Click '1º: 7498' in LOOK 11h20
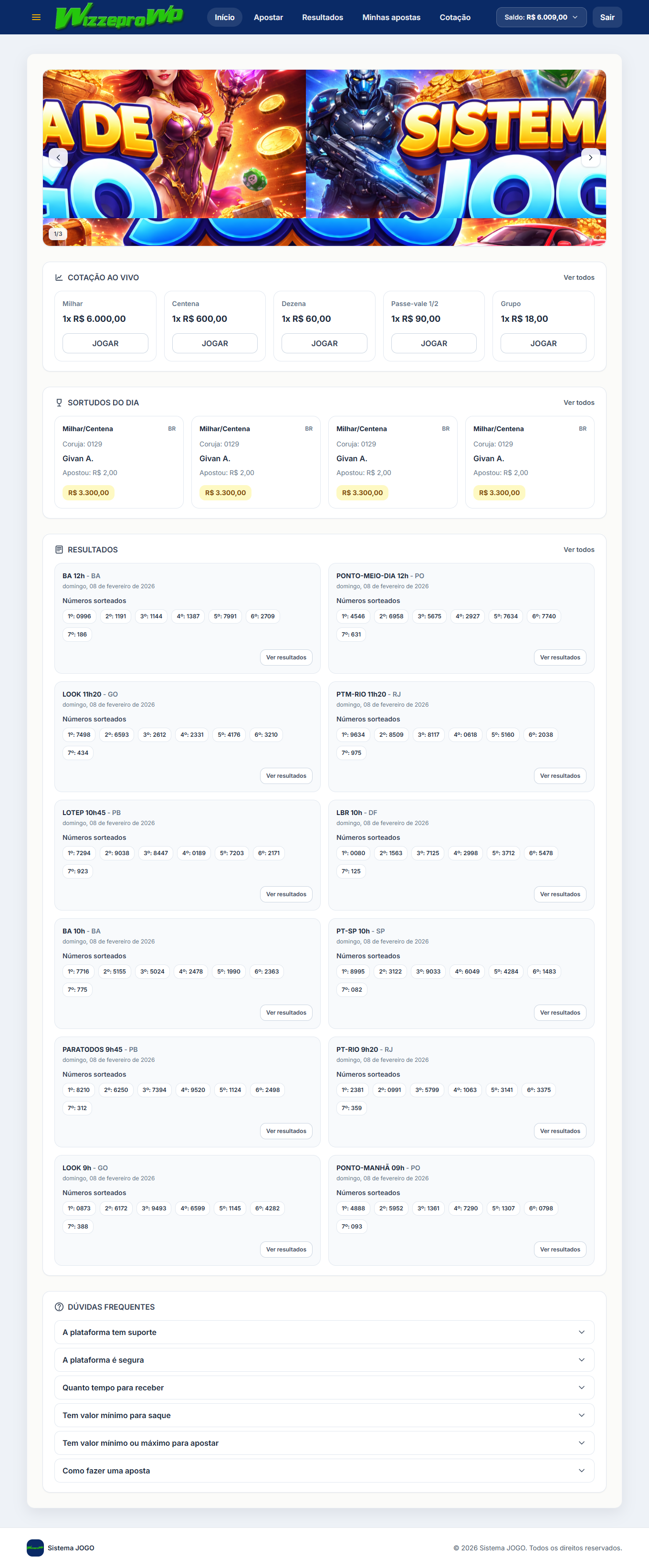Image resolution: width=649 pixels, height=1568 pixels. 79,735
